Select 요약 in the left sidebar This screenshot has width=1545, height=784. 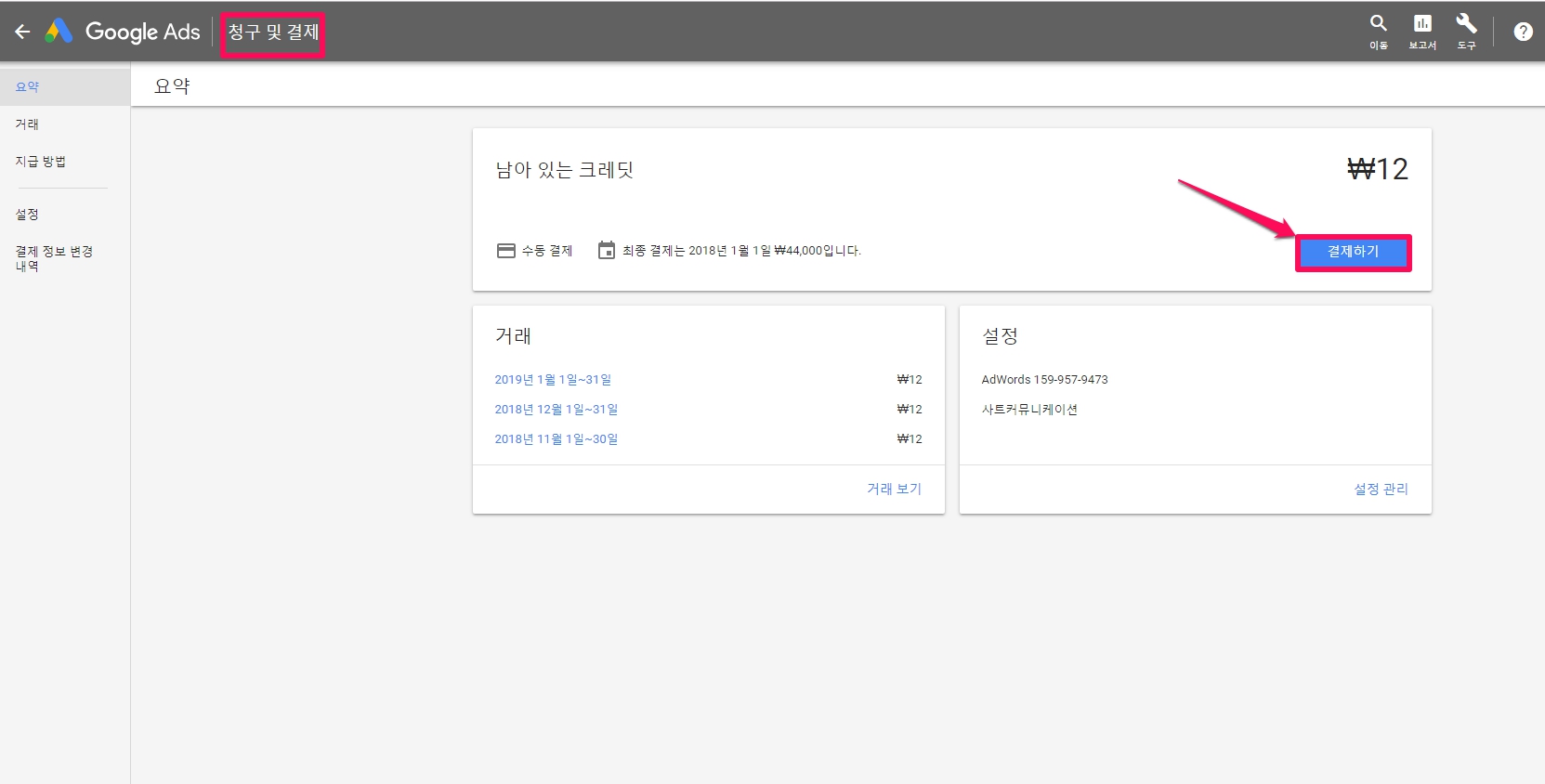[x=28, y=87]
